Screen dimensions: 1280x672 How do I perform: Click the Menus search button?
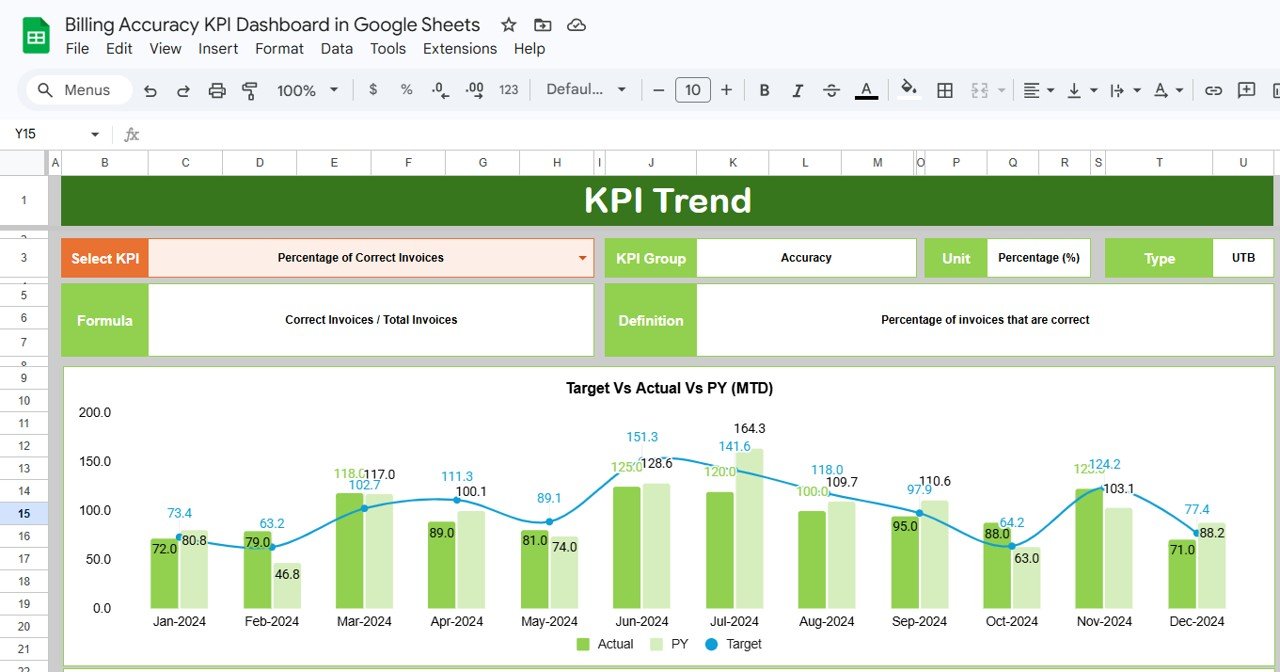point(78,89)
